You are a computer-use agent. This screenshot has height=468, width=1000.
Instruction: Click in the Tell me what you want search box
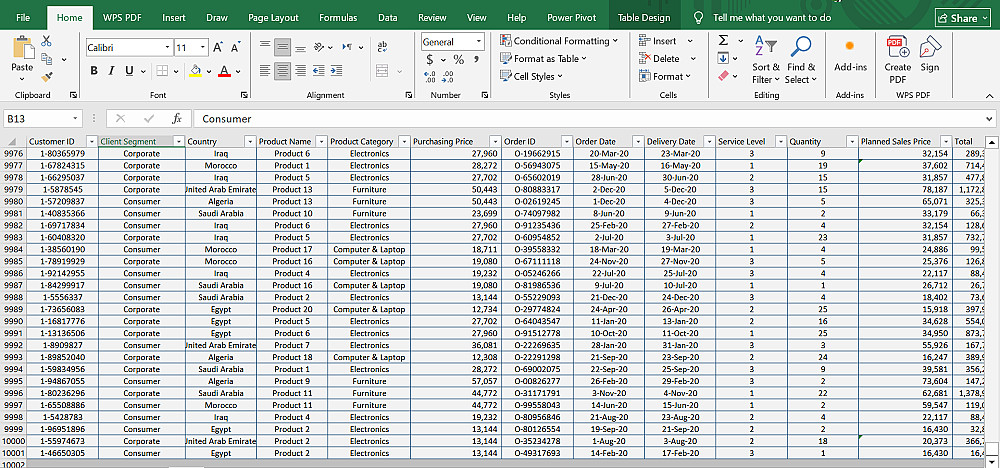pos(772,18)
